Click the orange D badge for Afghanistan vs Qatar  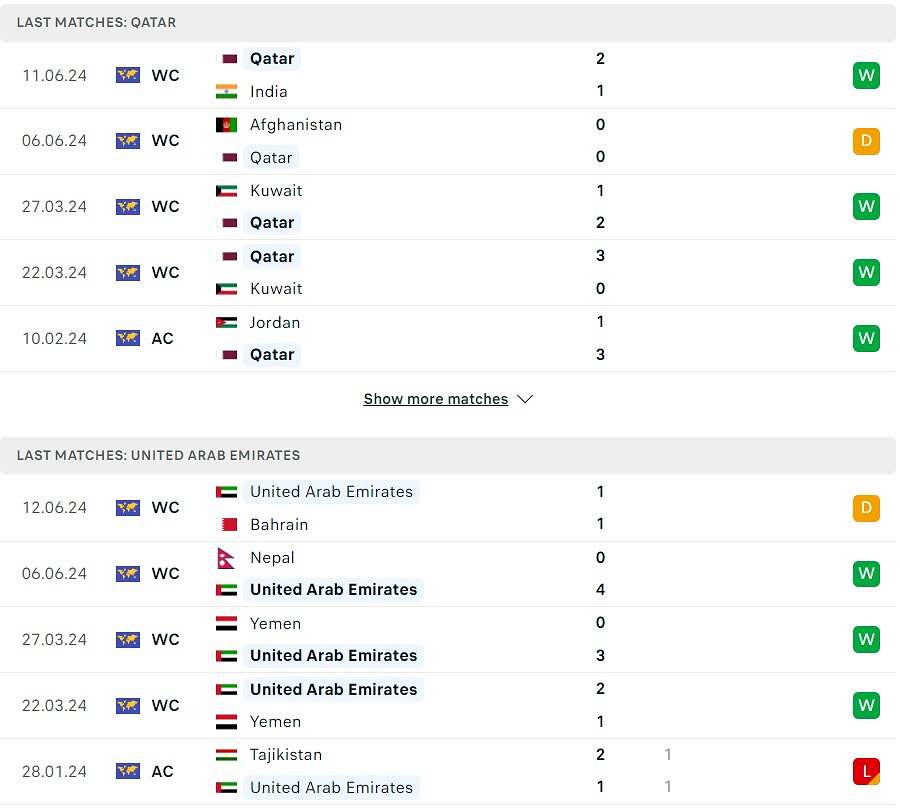866,141
